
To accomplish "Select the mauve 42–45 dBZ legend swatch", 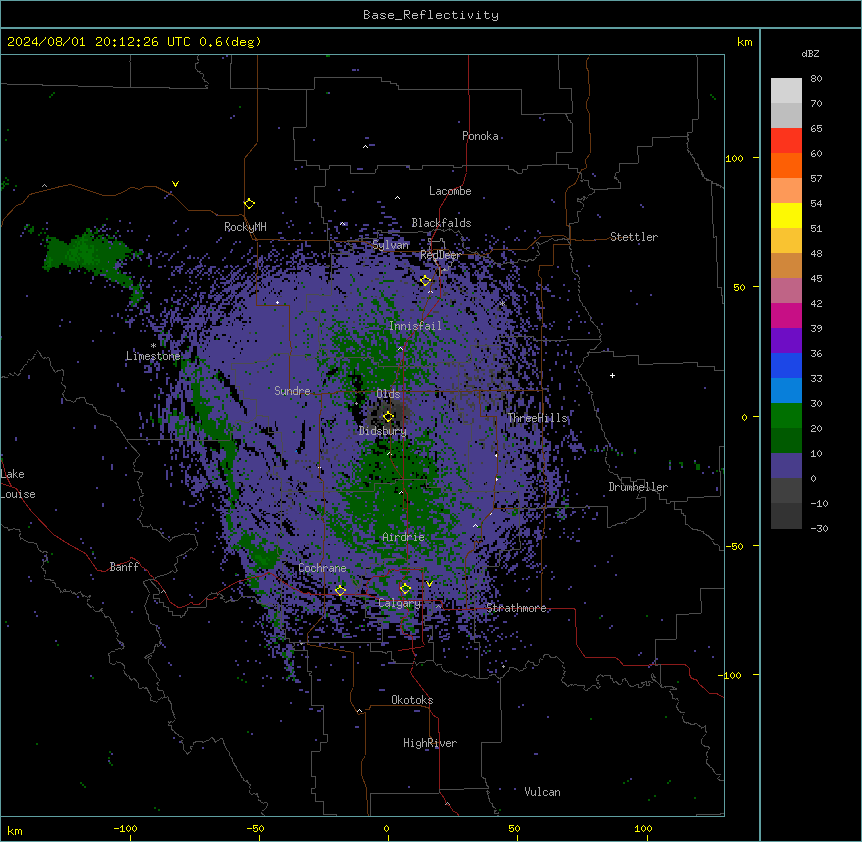I will pyautogui.click(x=786, y=291).
